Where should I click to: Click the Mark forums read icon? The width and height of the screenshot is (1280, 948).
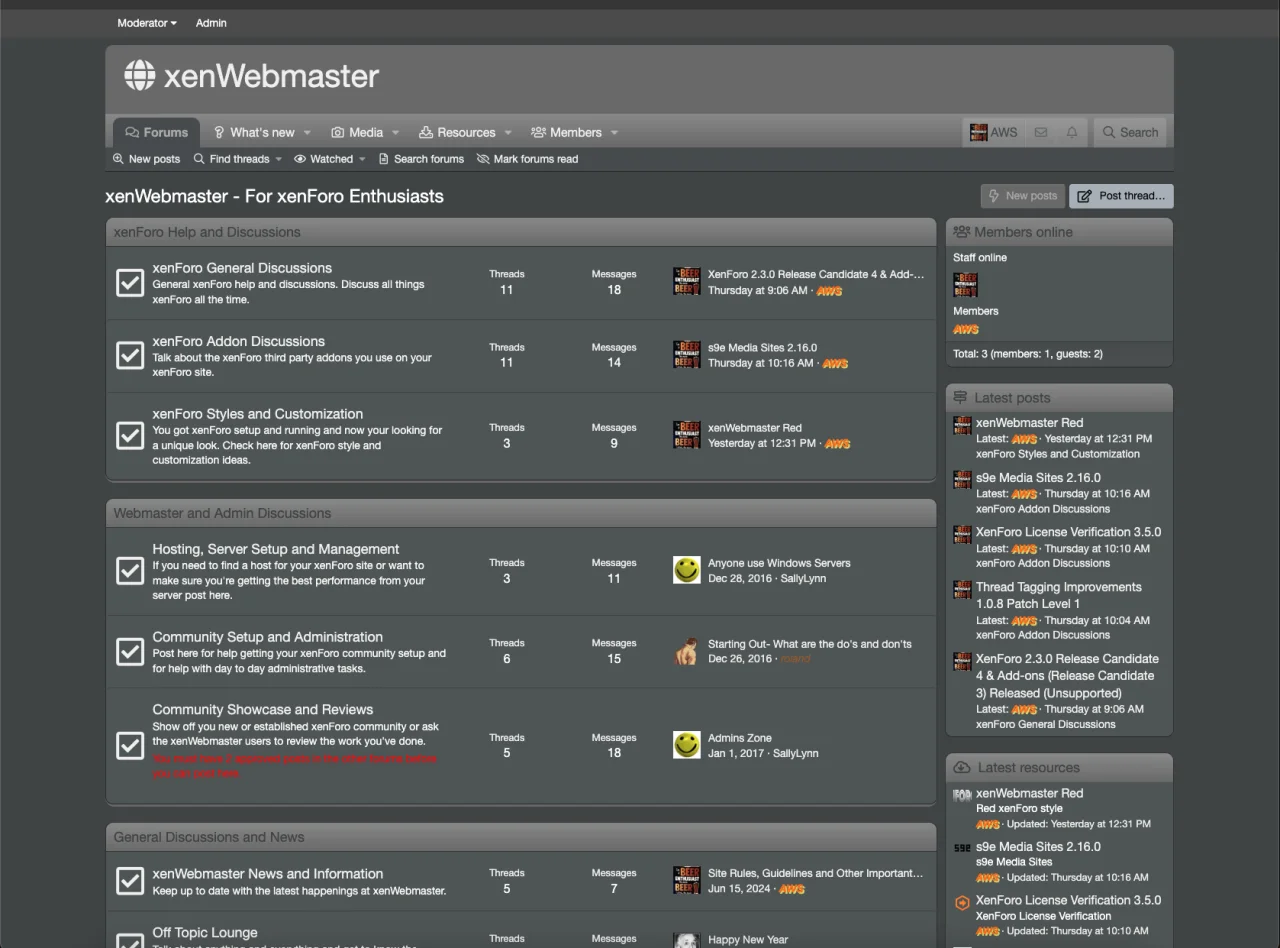481,158
